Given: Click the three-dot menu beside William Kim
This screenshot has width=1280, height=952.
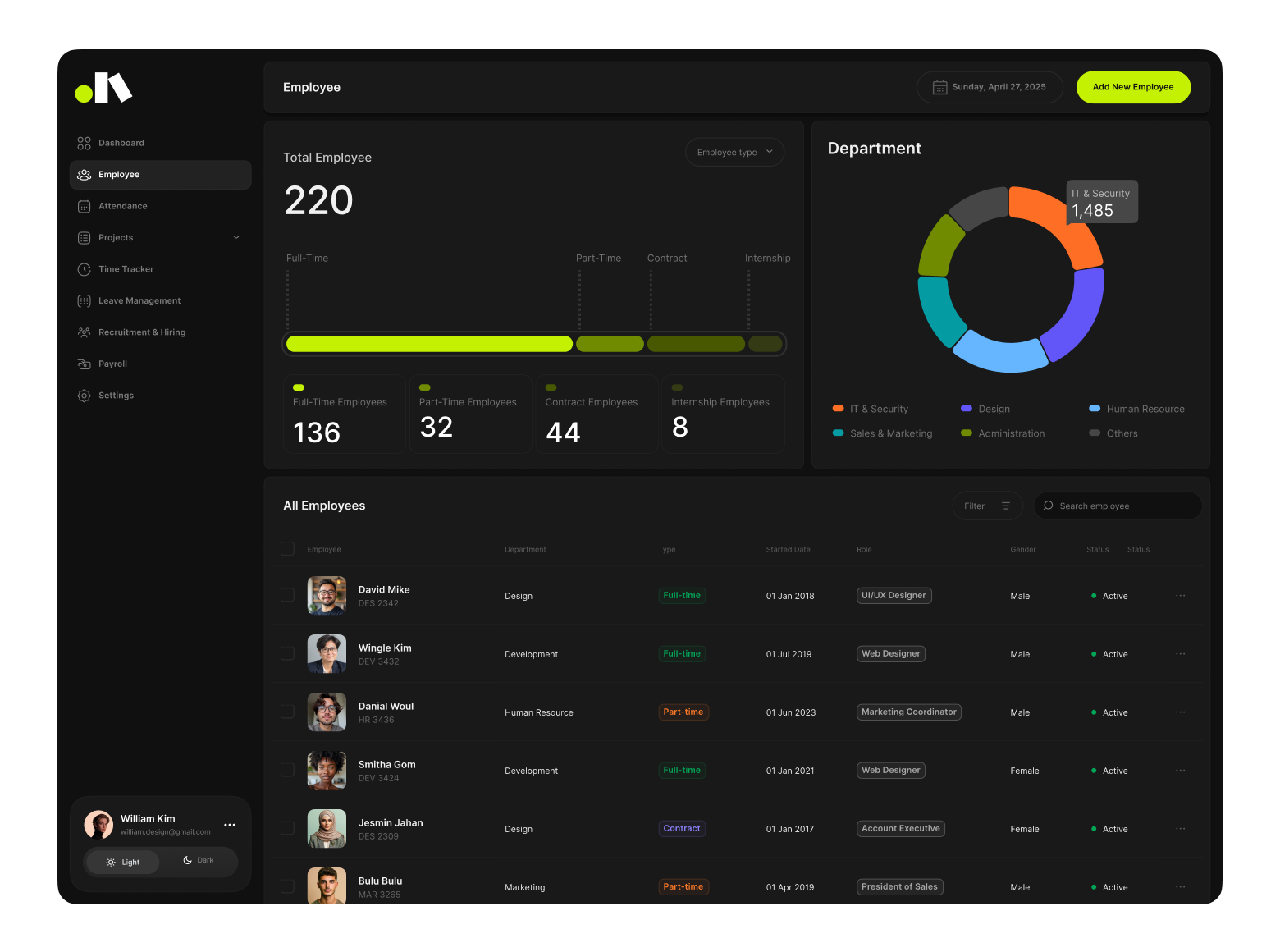Looking at the screenshot, I should 230,825.
